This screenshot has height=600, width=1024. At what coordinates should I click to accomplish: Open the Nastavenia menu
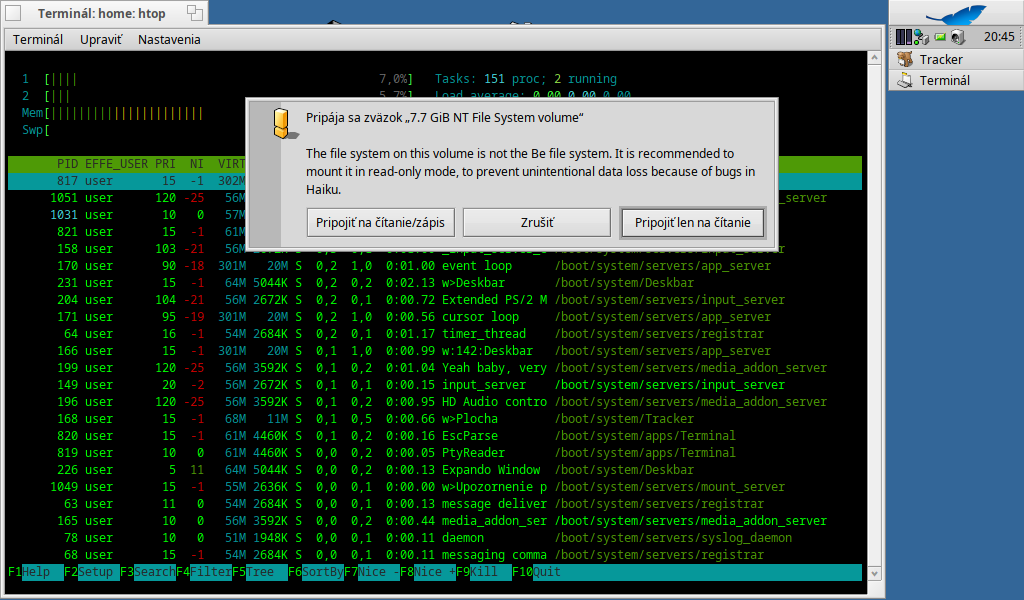169,39
